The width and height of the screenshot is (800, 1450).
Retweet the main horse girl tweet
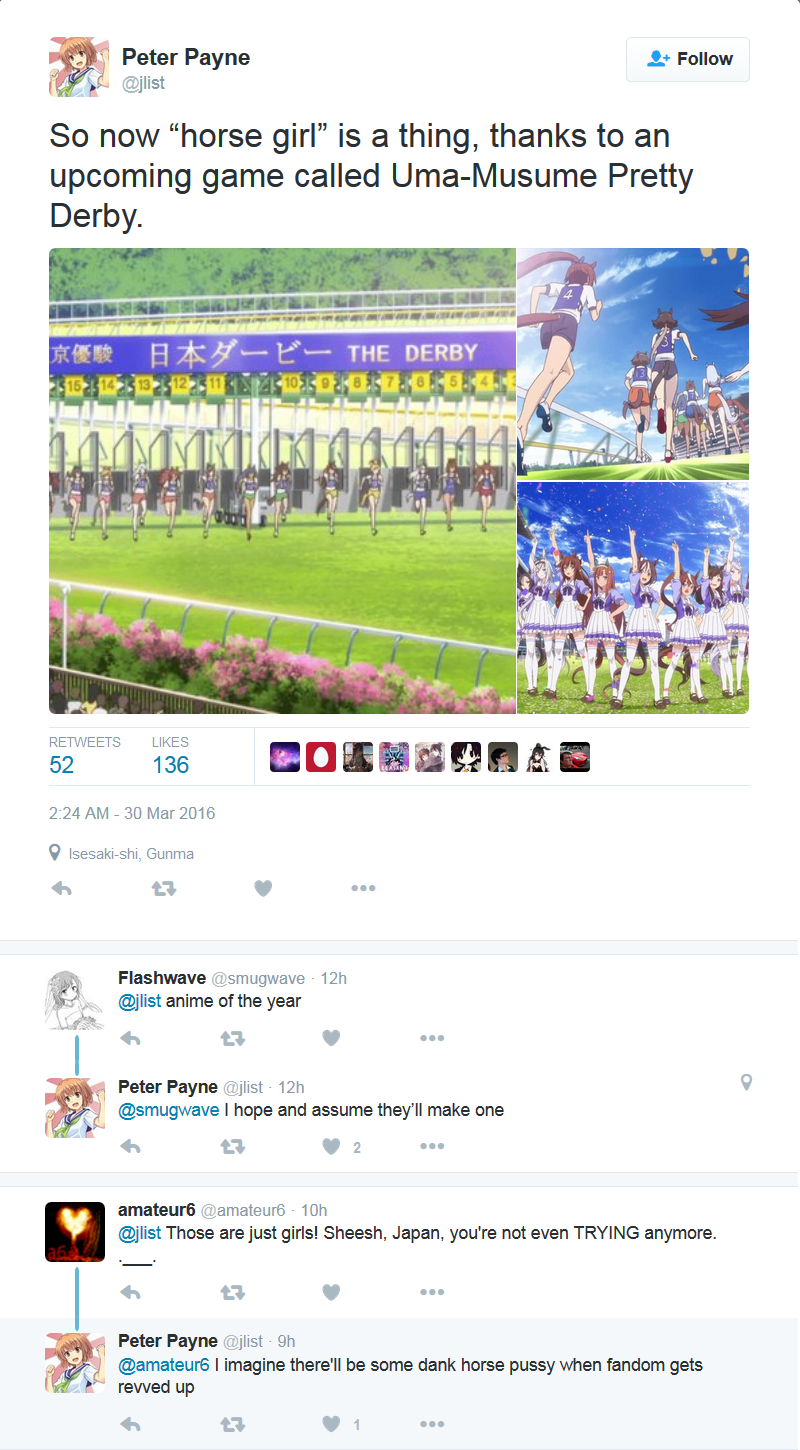(163, 888)
